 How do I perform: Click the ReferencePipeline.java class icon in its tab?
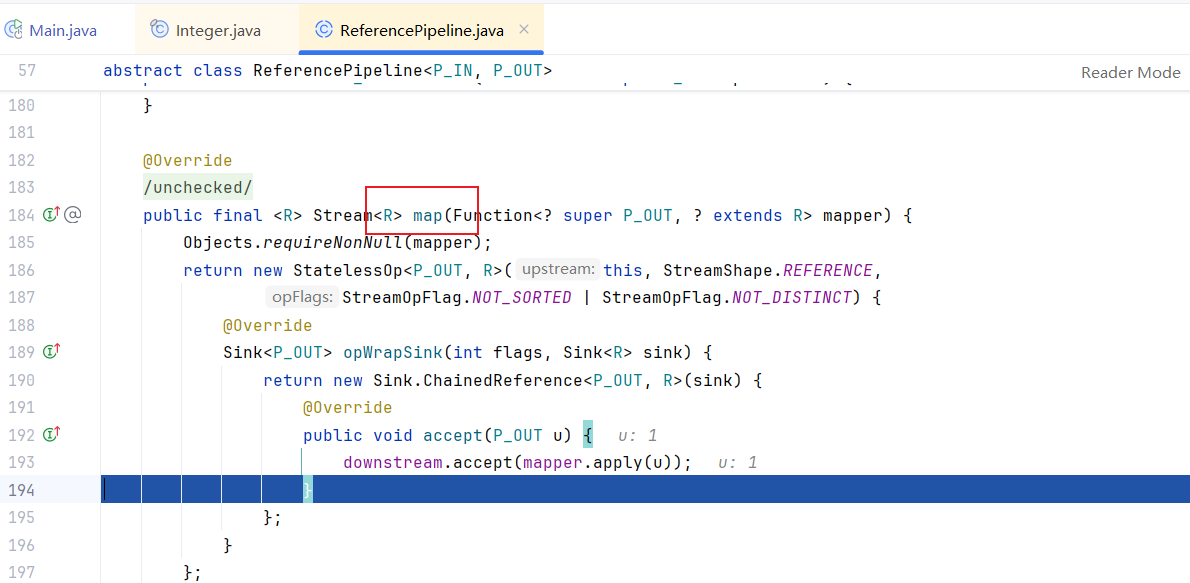pyautogui.click(x=323, y=30)
